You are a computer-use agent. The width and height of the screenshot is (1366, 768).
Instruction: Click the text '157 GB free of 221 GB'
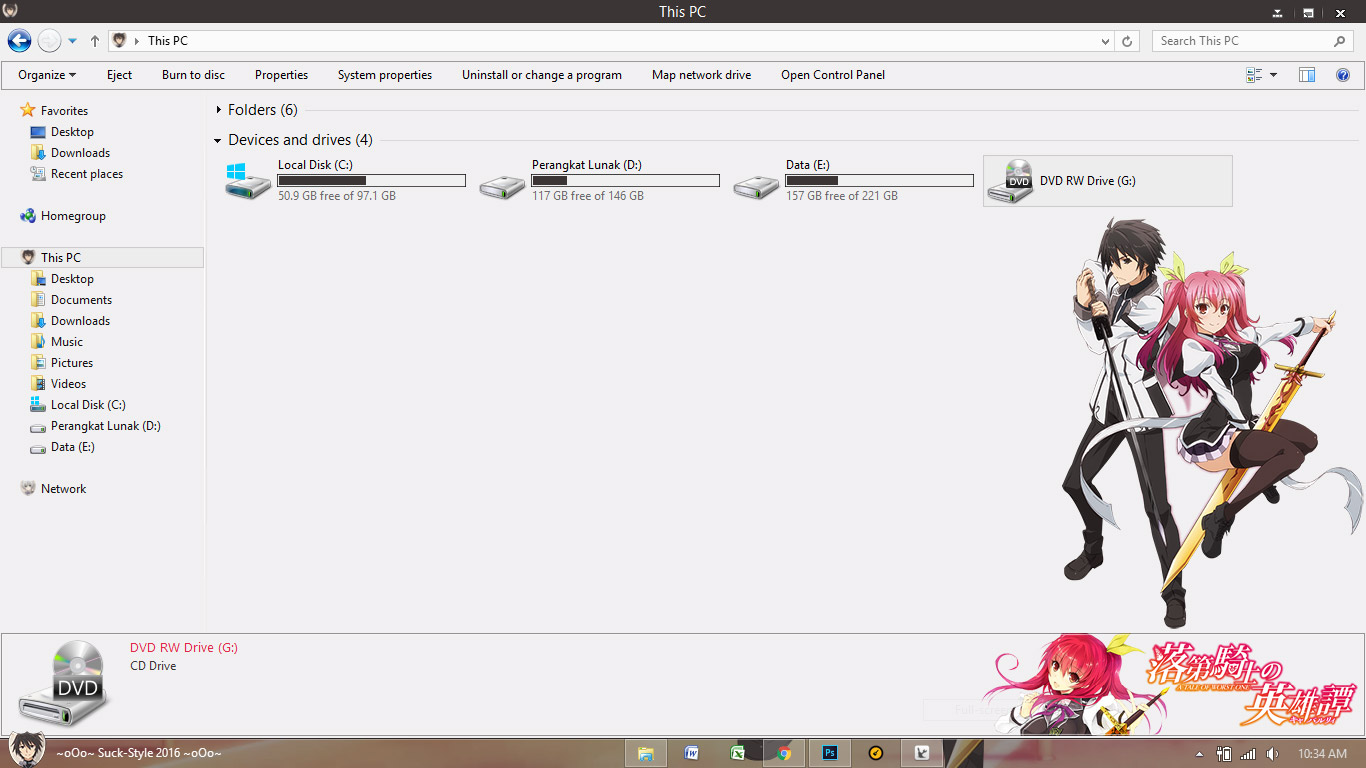(x=842, y=196)
